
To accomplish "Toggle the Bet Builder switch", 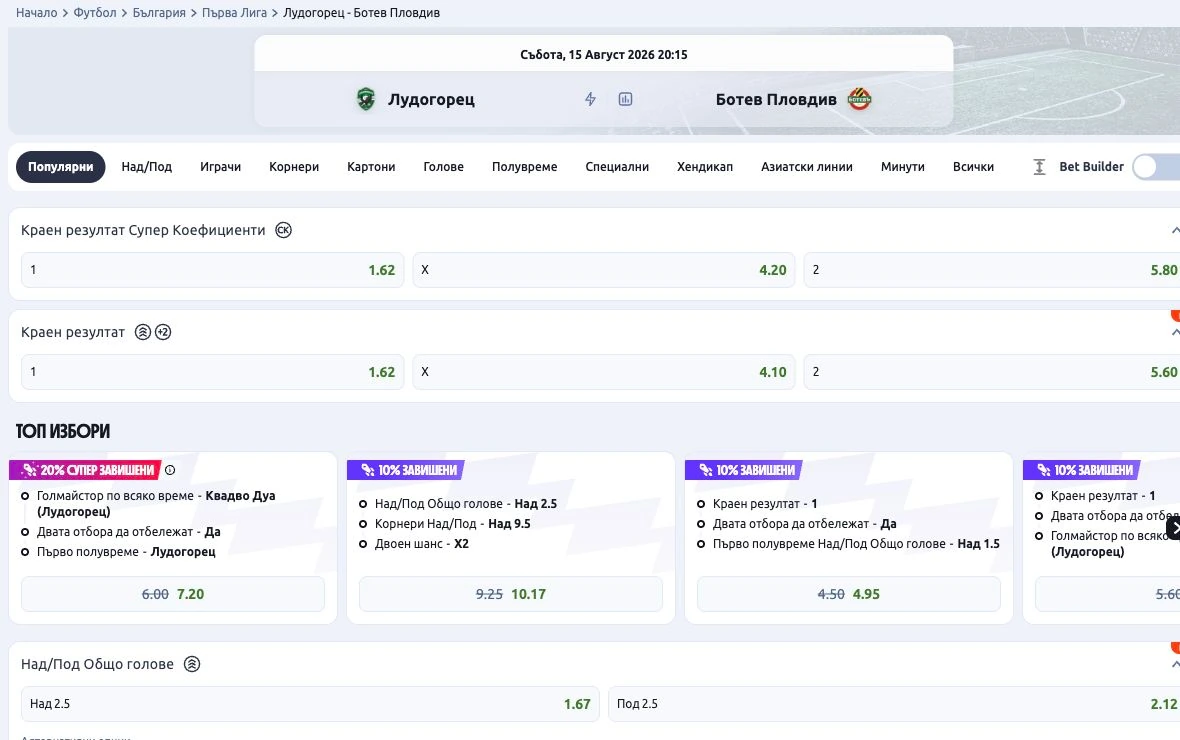I will tap(1156, 167).
